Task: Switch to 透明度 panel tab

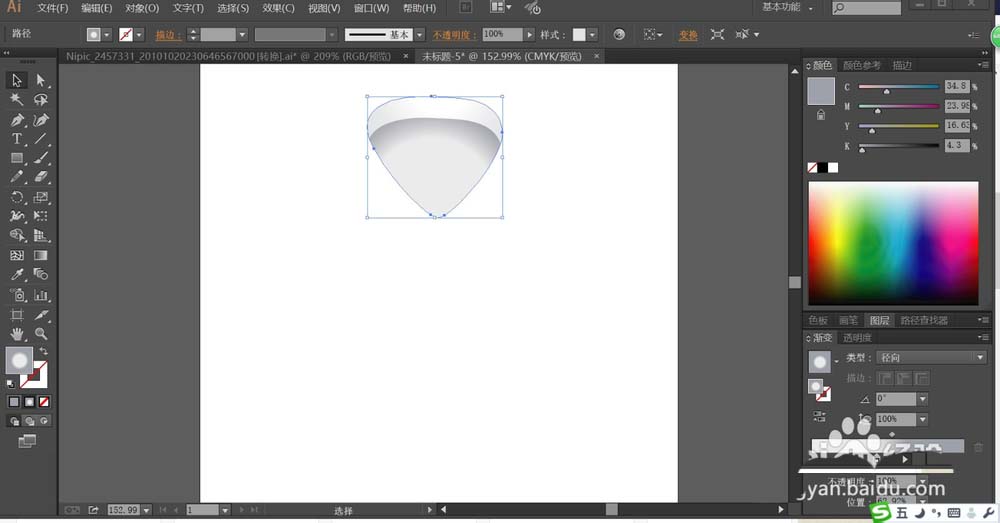Action: 857,337
